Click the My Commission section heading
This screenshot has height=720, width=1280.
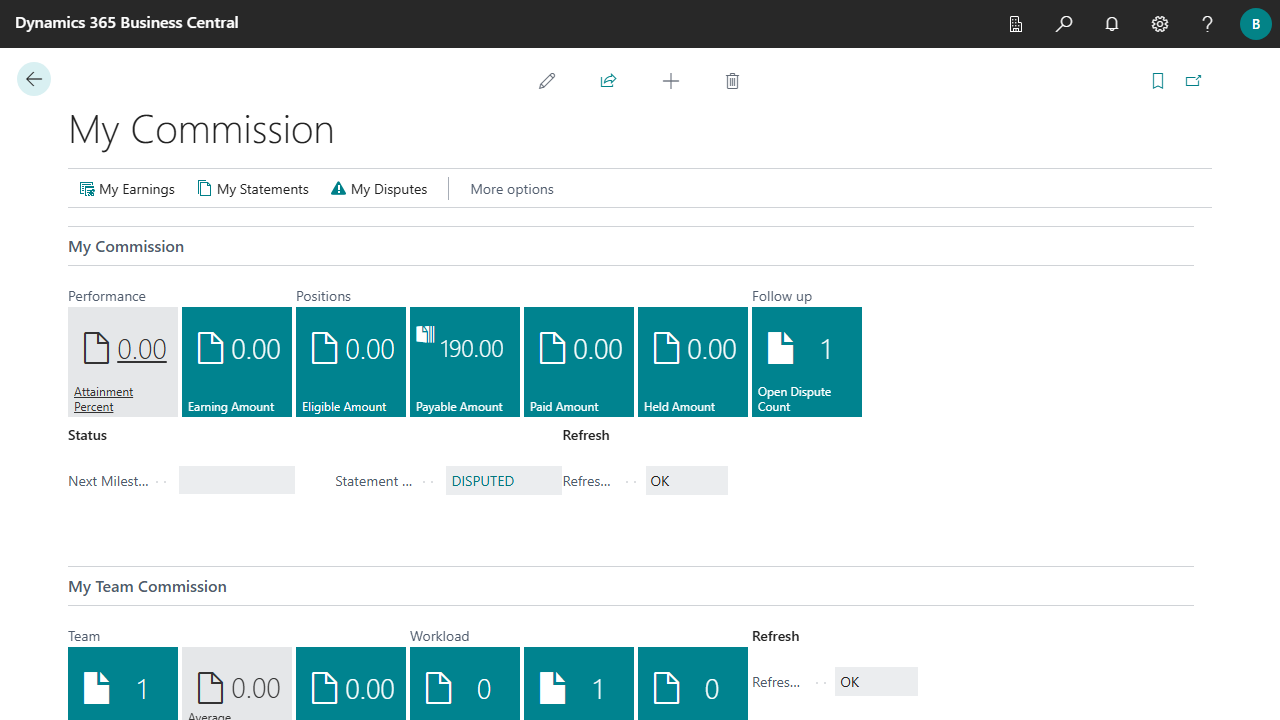126,246
